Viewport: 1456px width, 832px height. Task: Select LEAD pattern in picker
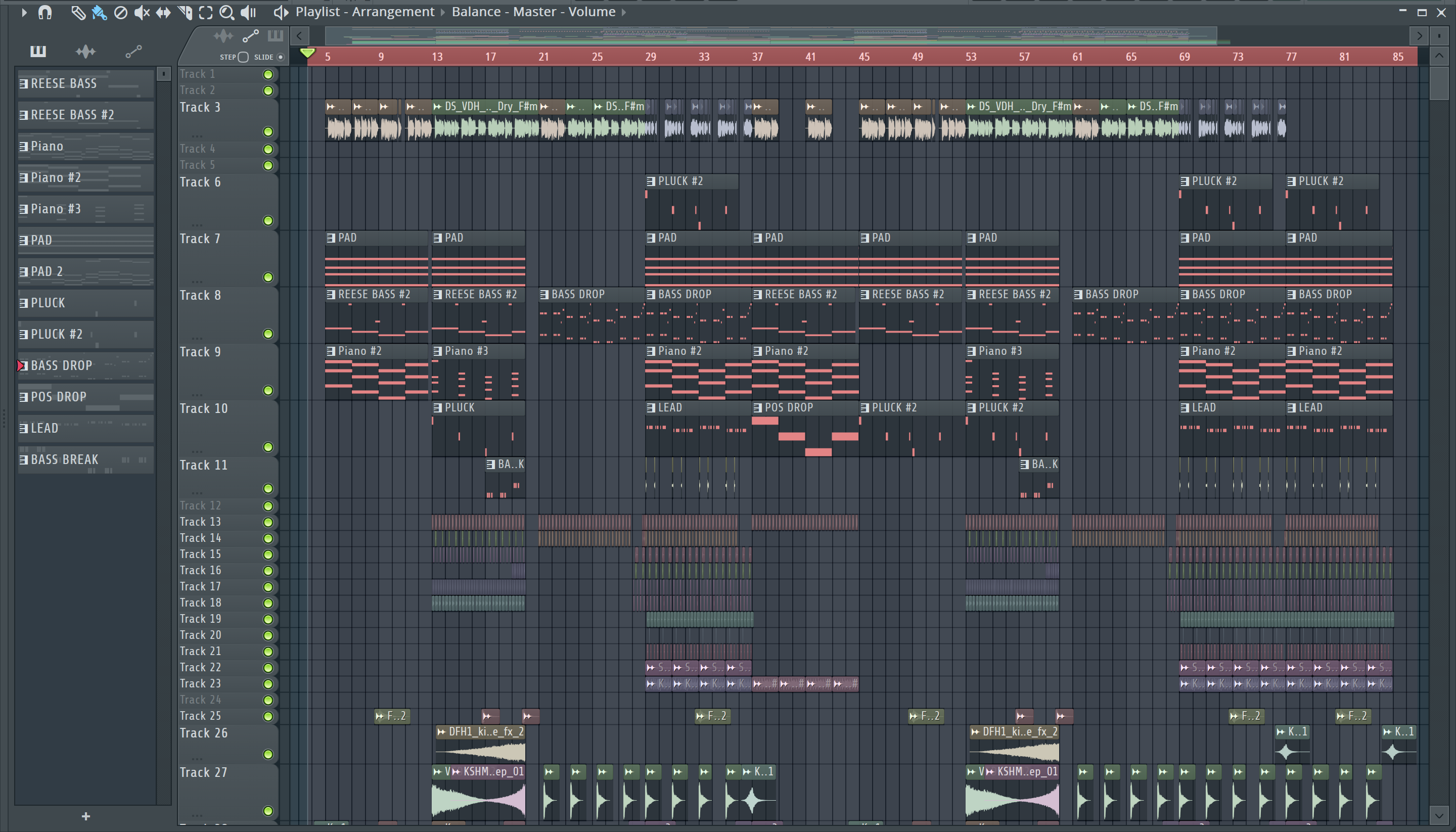(x=86, y=429)
